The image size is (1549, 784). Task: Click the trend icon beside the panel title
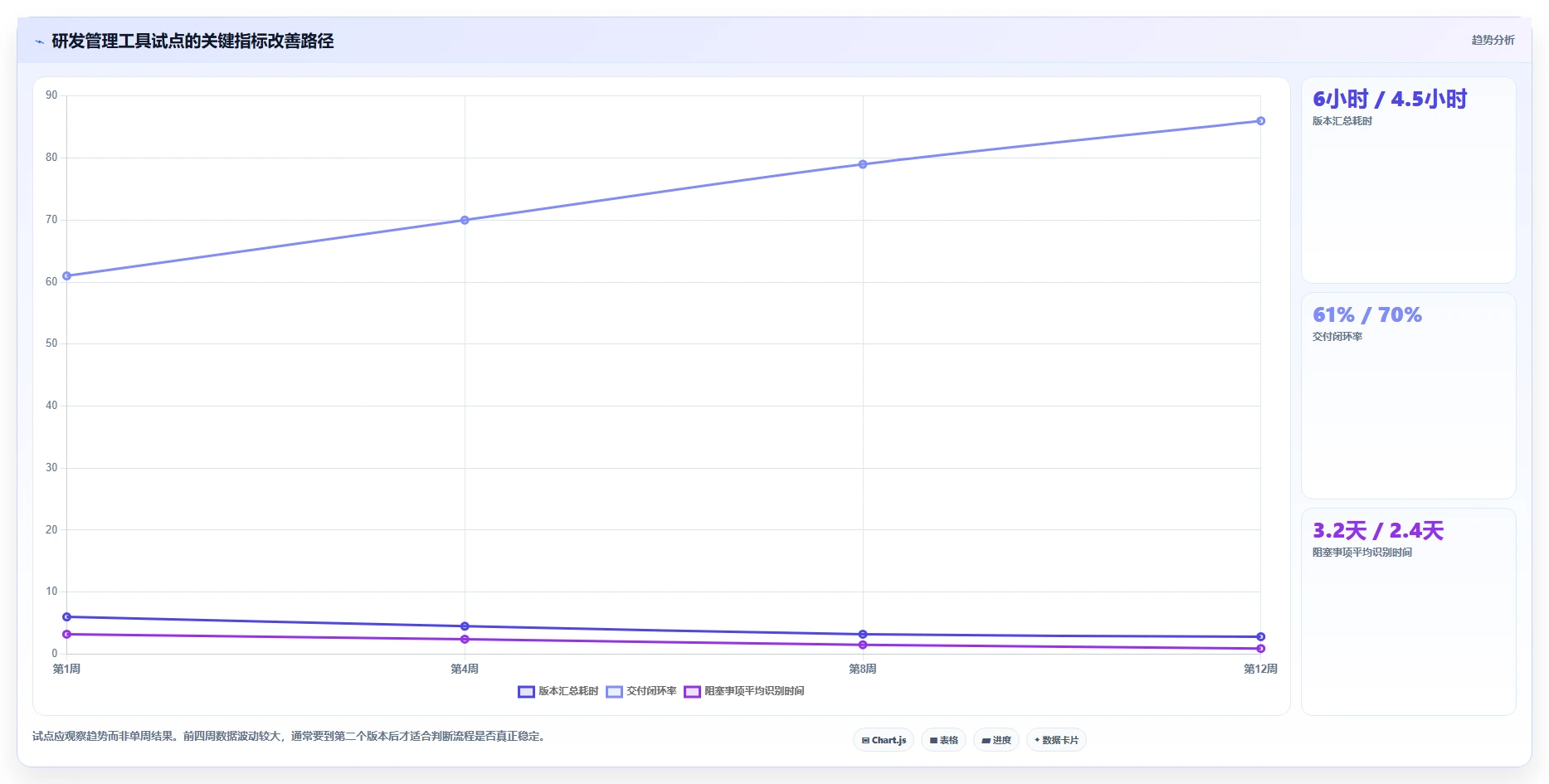pos(39,41)
